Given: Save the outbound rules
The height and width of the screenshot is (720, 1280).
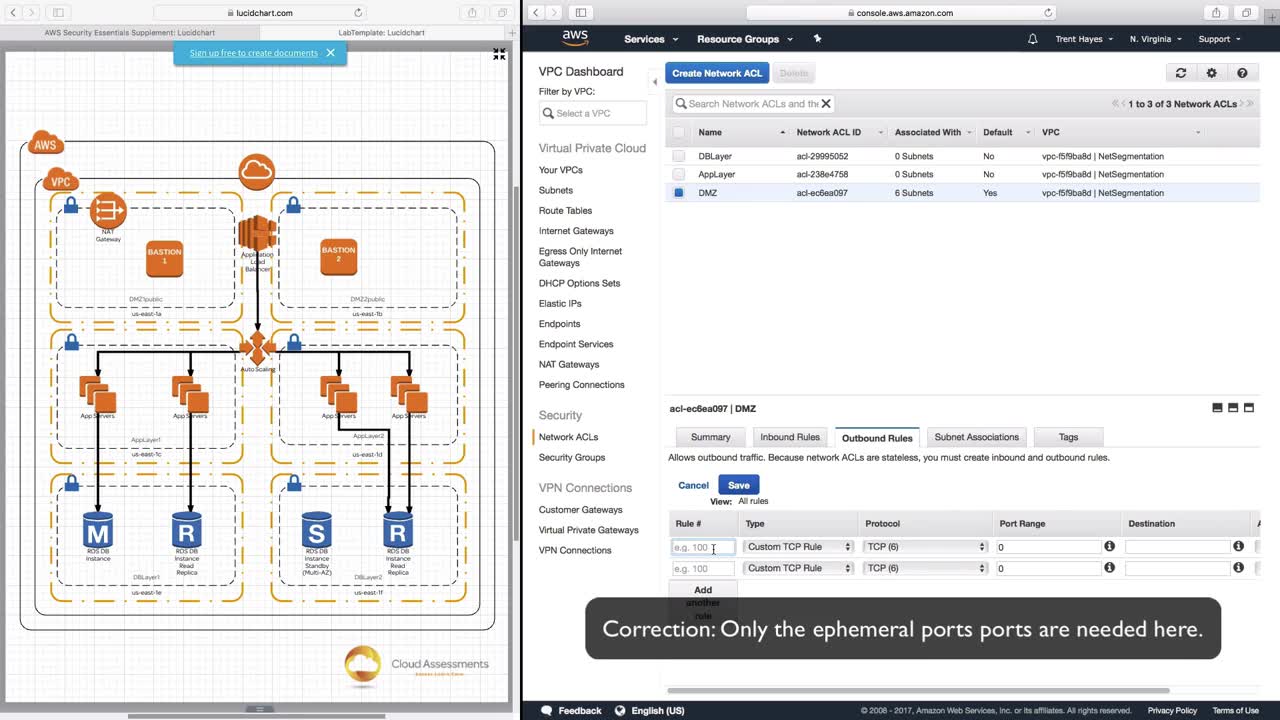Looking at the screenshot, I should pos(739,485).
